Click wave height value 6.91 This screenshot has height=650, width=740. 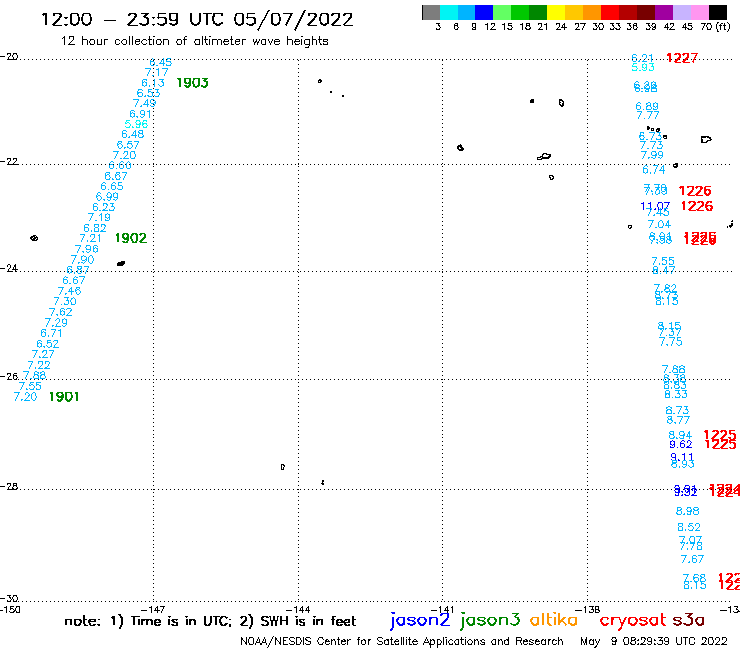click(140, 114)
